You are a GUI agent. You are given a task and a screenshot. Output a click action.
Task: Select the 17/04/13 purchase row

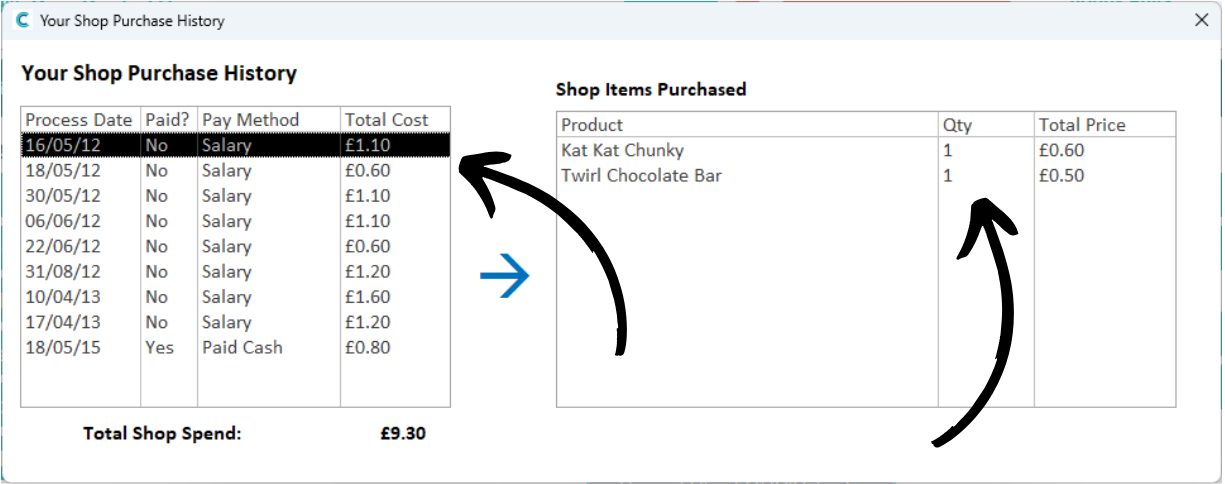236,322
